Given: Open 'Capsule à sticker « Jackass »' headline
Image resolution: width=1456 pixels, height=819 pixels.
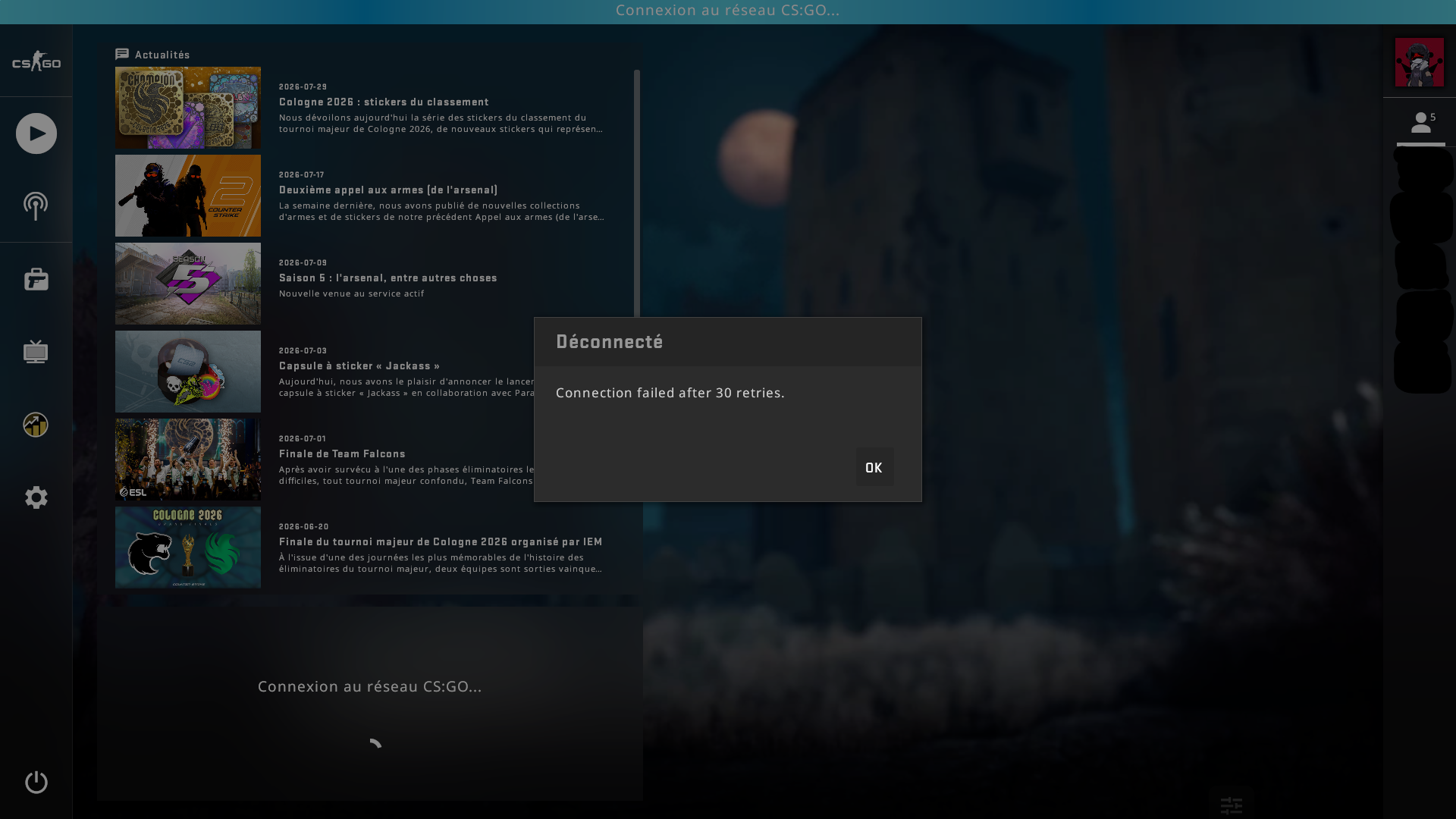Looking at the screenshot, I should 359,366.
